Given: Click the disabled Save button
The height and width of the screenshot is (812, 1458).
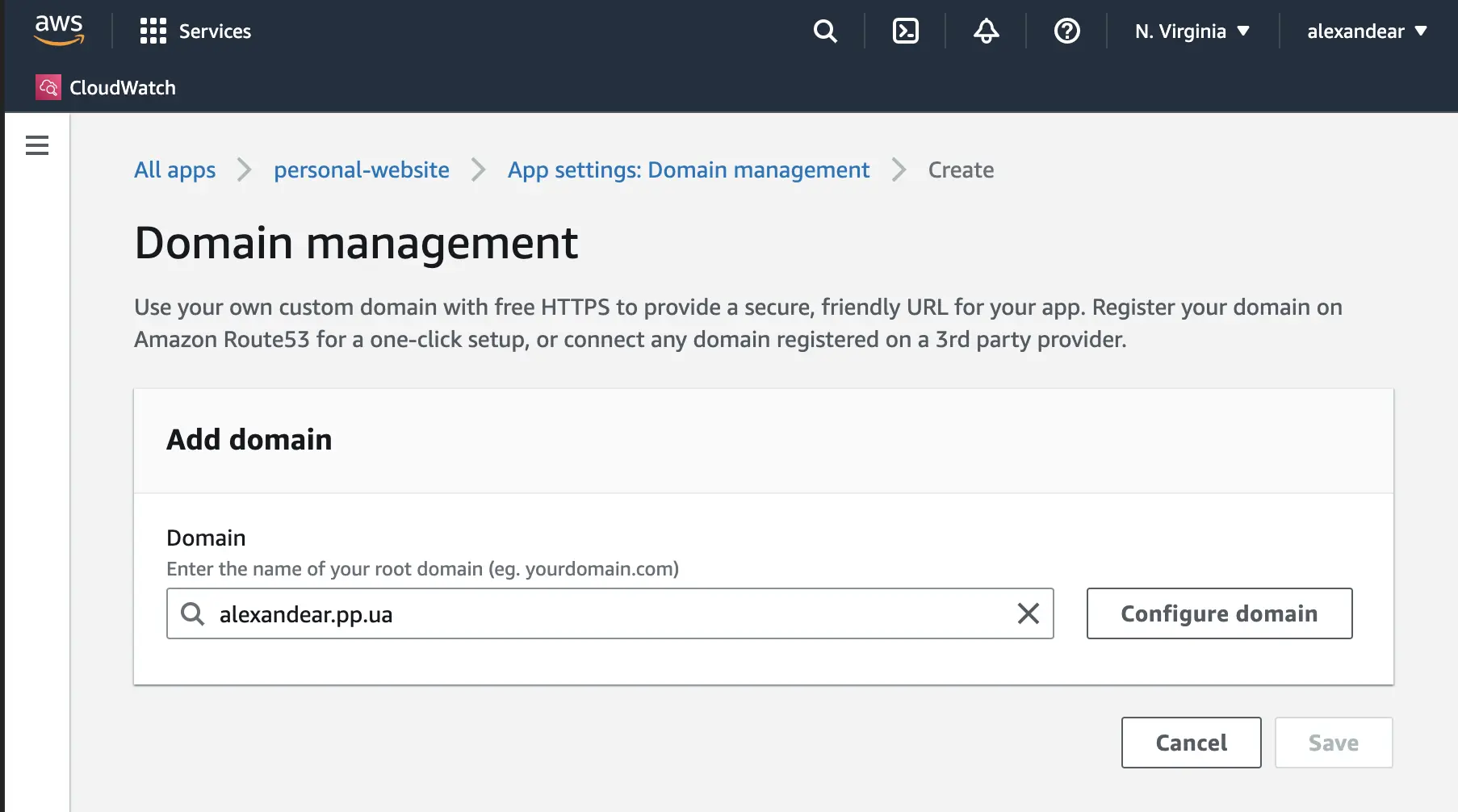Looking at the screenshot, I should pos(1333,743).
